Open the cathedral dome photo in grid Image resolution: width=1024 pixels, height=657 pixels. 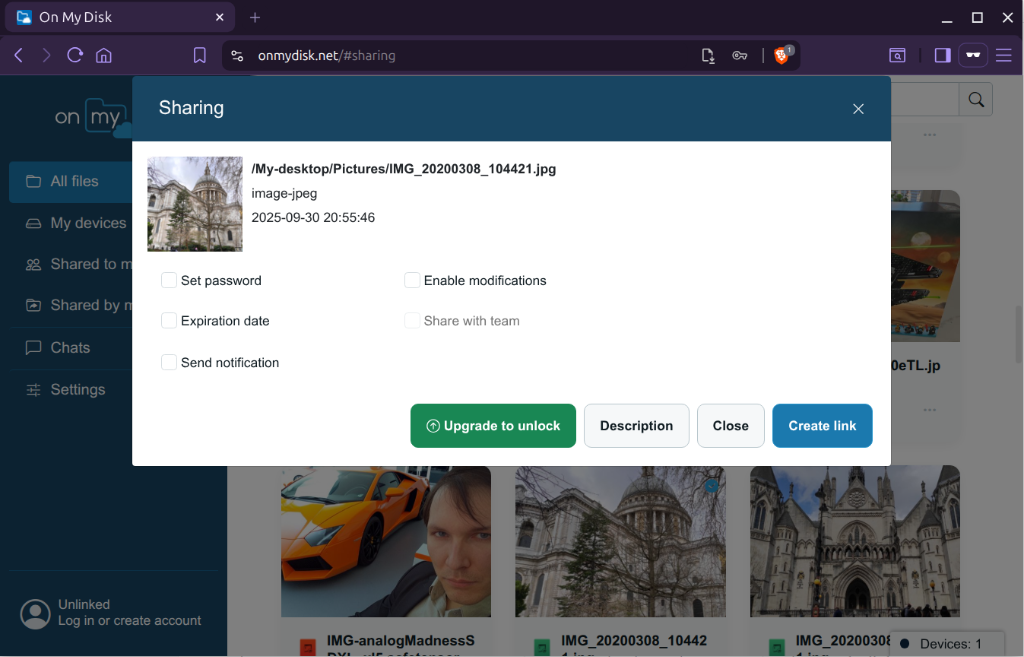click(x=620, y=541)
